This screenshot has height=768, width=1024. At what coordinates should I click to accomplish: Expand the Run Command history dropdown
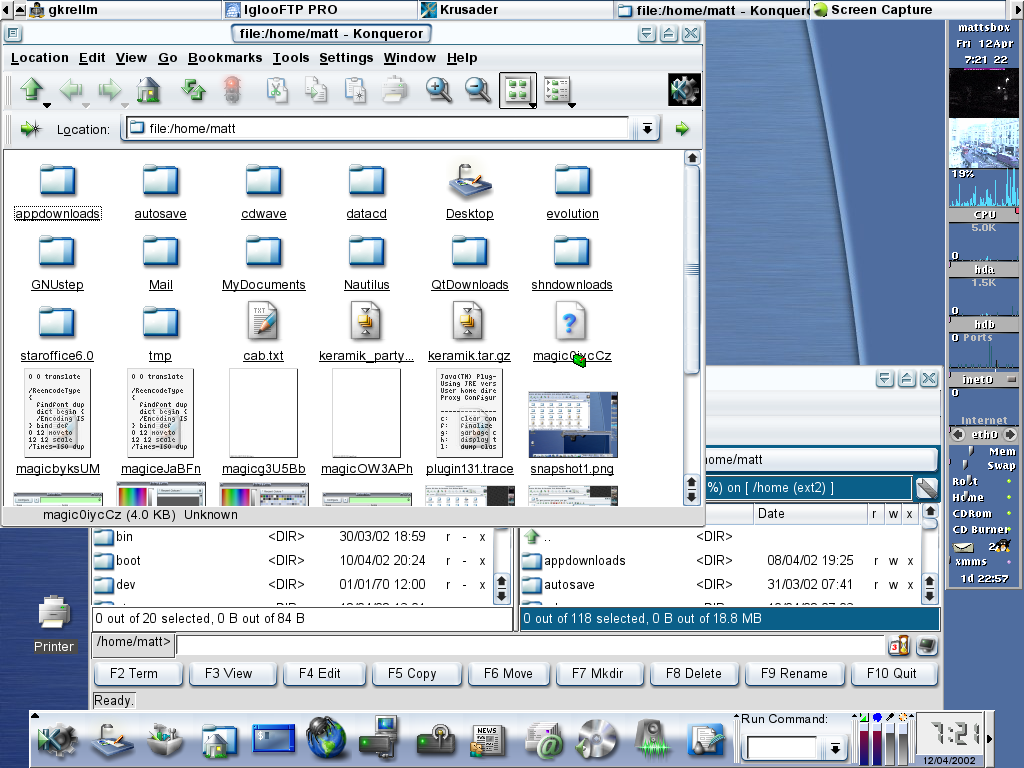[835, 748]
